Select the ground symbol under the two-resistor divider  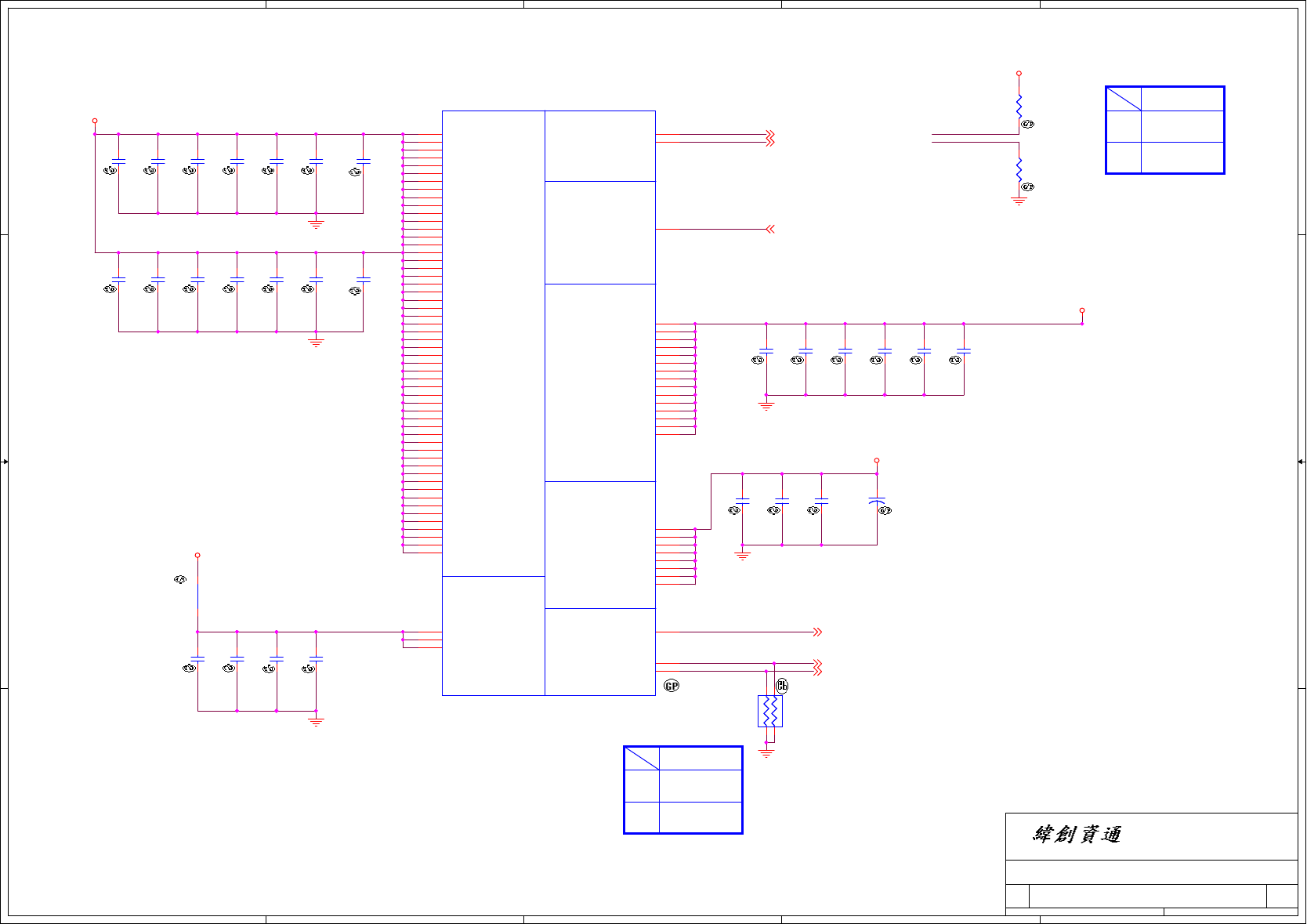coord(1019,201)
